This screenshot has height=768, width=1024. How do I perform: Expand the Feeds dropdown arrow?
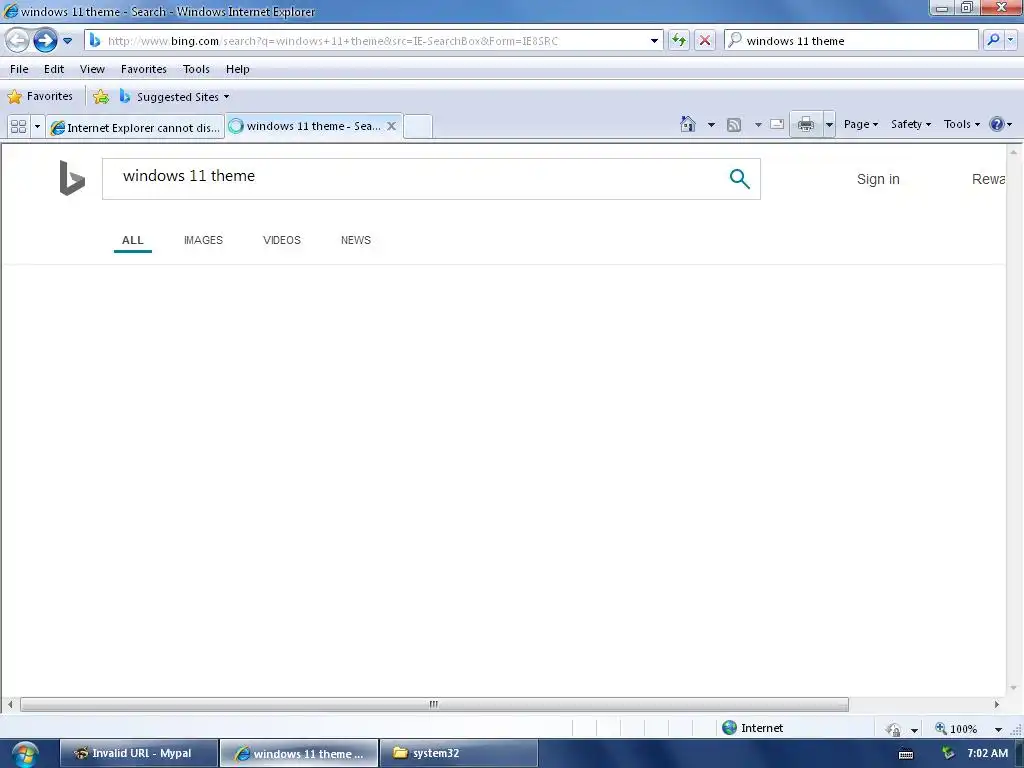(758, 125)
